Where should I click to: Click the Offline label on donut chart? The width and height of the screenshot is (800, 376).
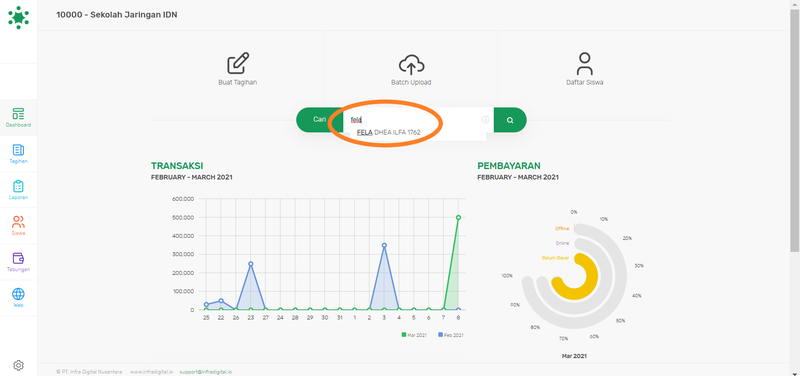[x=562, y=229]
